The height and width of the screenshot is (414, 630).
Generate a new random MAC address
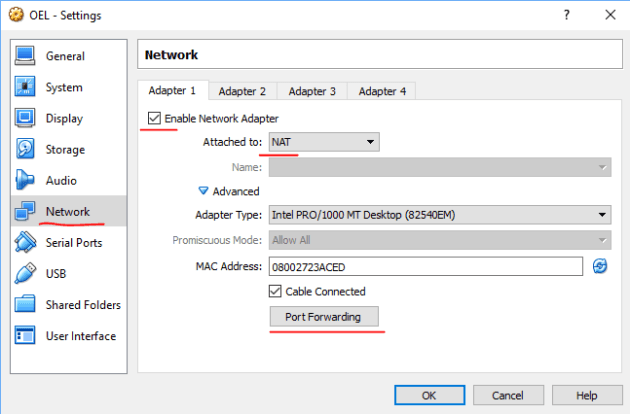(600, 266)
